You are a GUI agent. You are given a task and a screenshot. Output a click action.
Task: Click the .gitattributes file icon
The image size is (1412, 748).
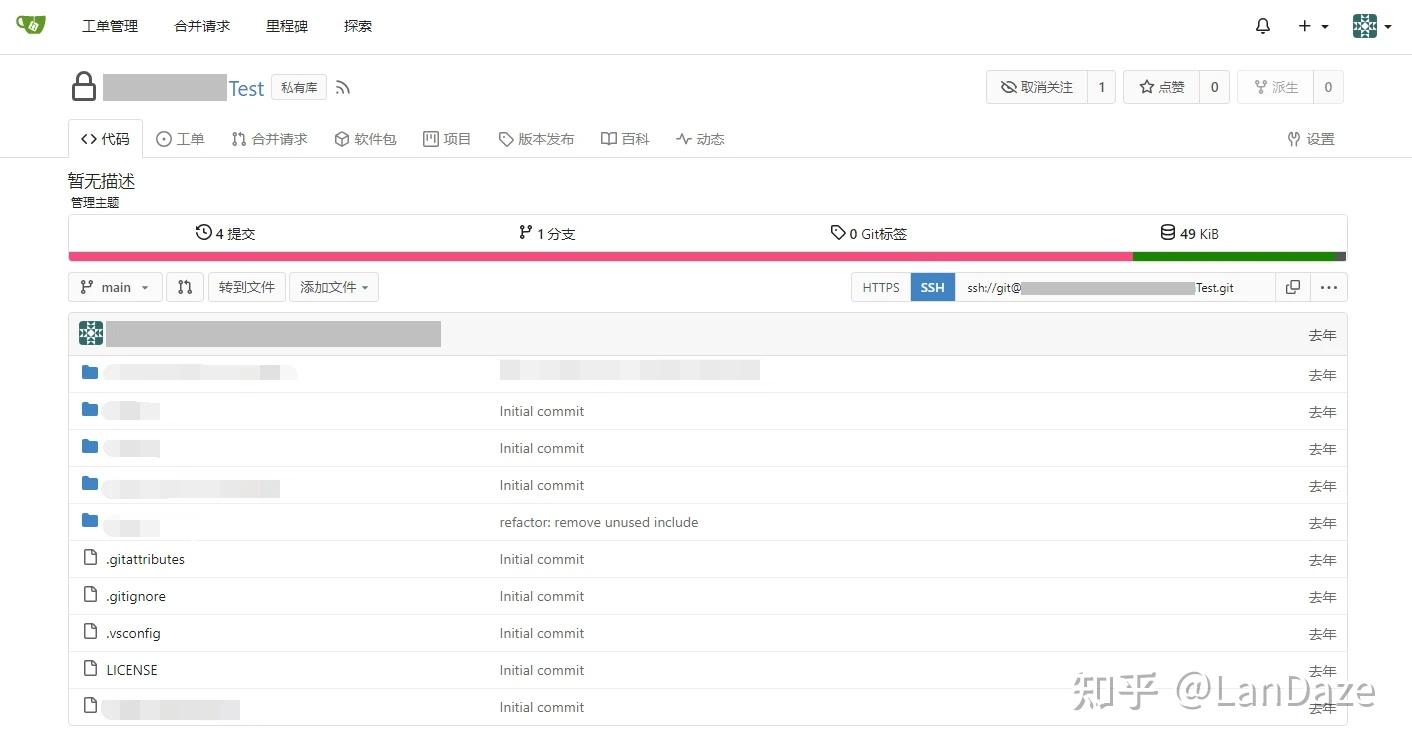[x=90, y=558]
